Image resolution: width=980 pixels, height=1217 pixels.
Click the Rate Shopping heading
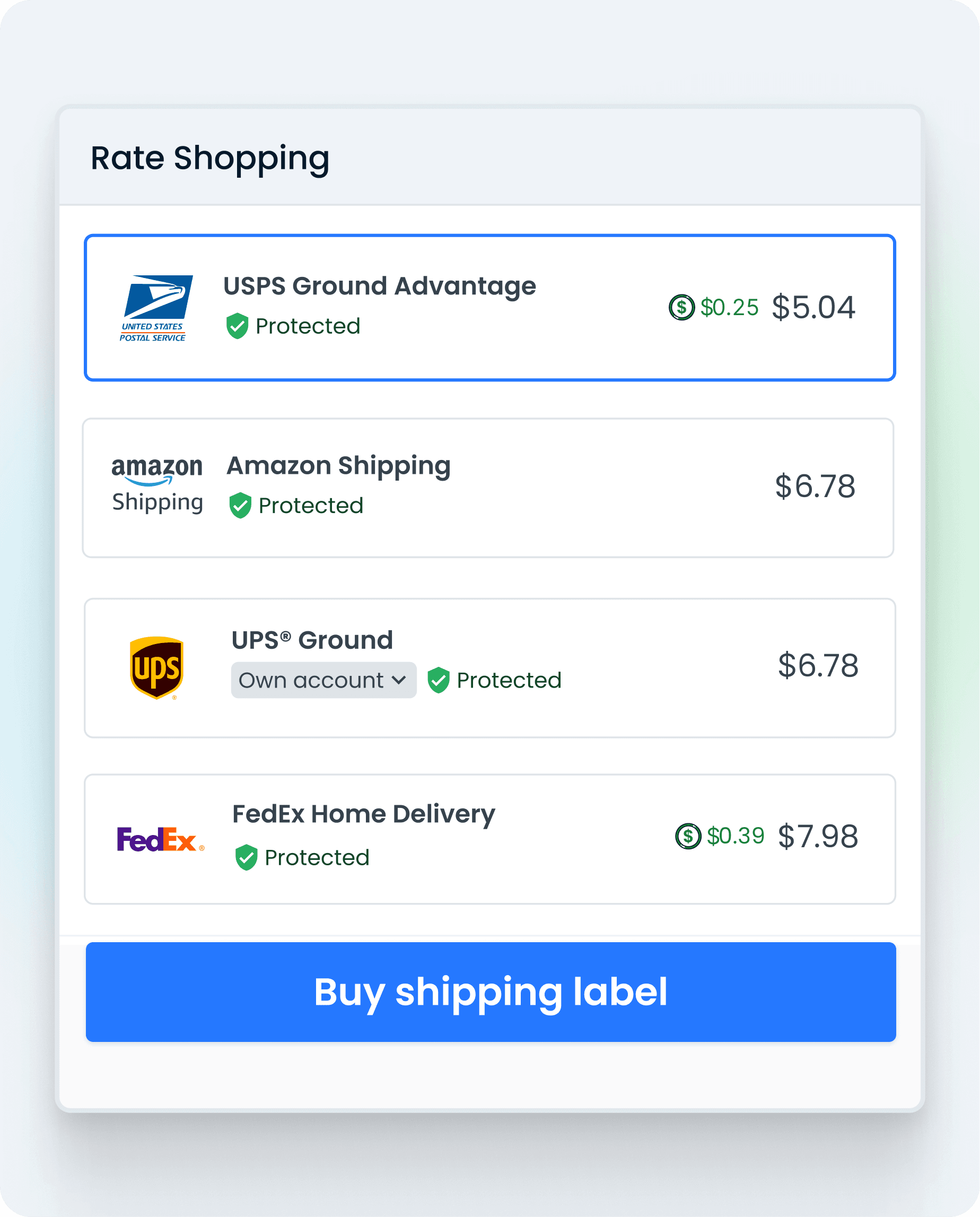click(210, 158)
